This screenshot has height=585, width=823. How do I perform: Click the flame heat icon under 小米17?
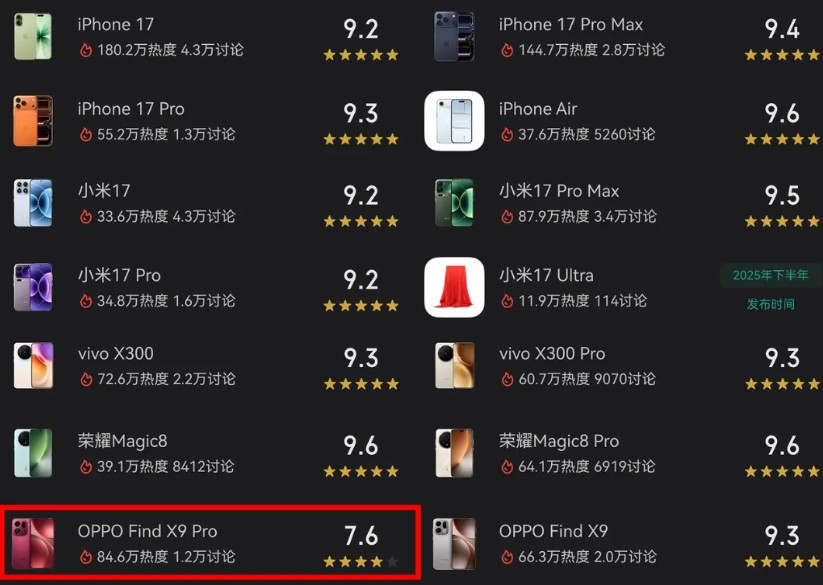coord(86,216)
